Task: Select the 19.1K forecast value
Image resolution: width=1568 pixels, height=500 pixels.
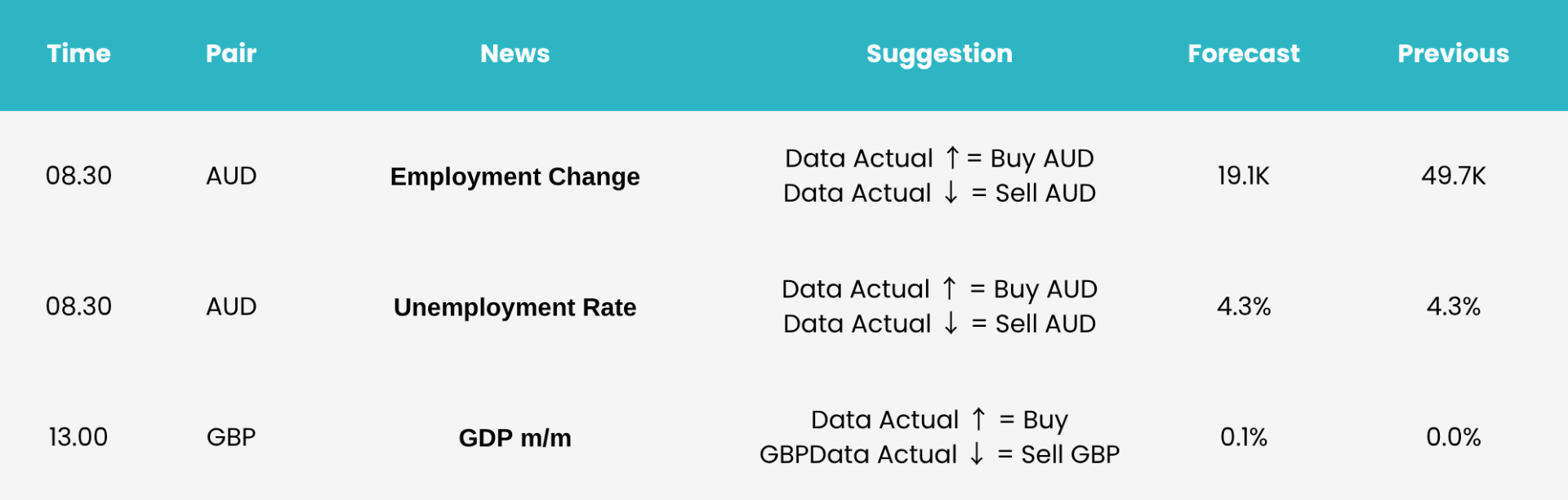Action: tap(1243, 176)
